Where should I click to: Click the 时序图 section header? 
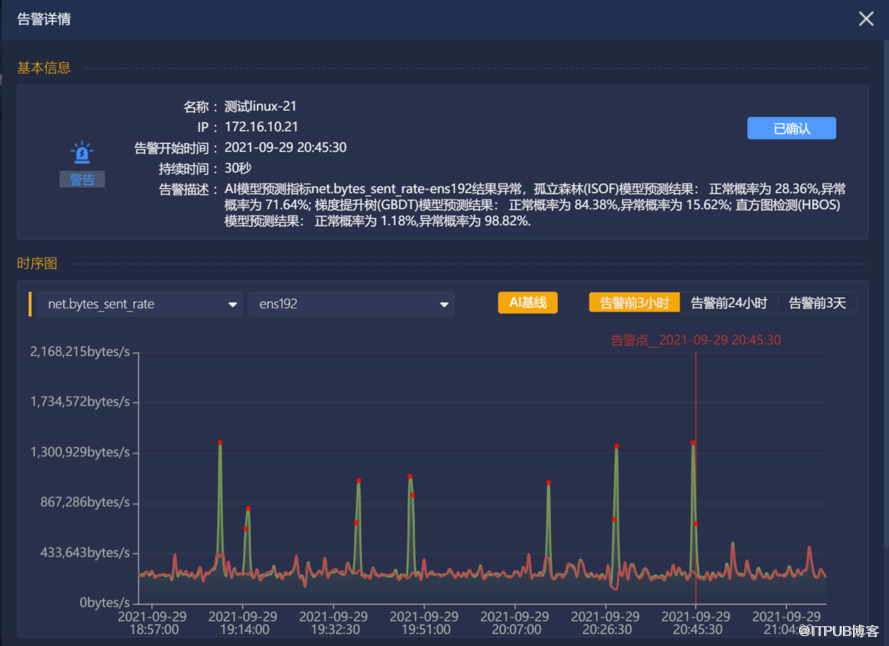37,264
